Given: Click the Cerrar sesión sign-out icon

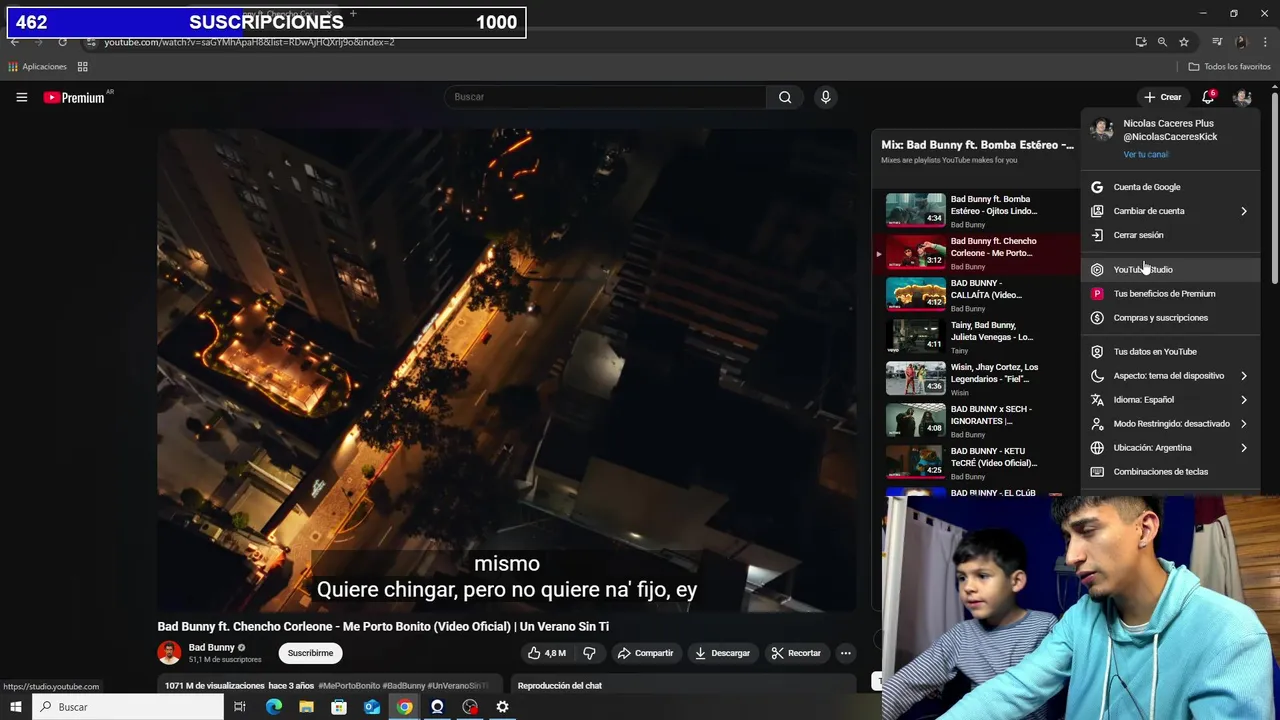Looking at the screenshot, I should [x=1097, y=235].
